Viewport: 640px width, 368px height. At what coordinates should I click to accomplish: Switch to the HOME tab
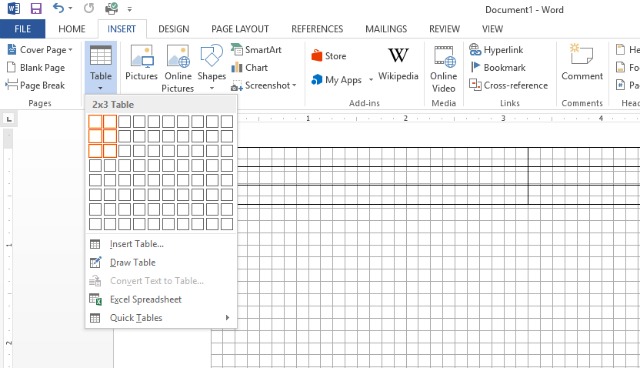click(72, 29)
